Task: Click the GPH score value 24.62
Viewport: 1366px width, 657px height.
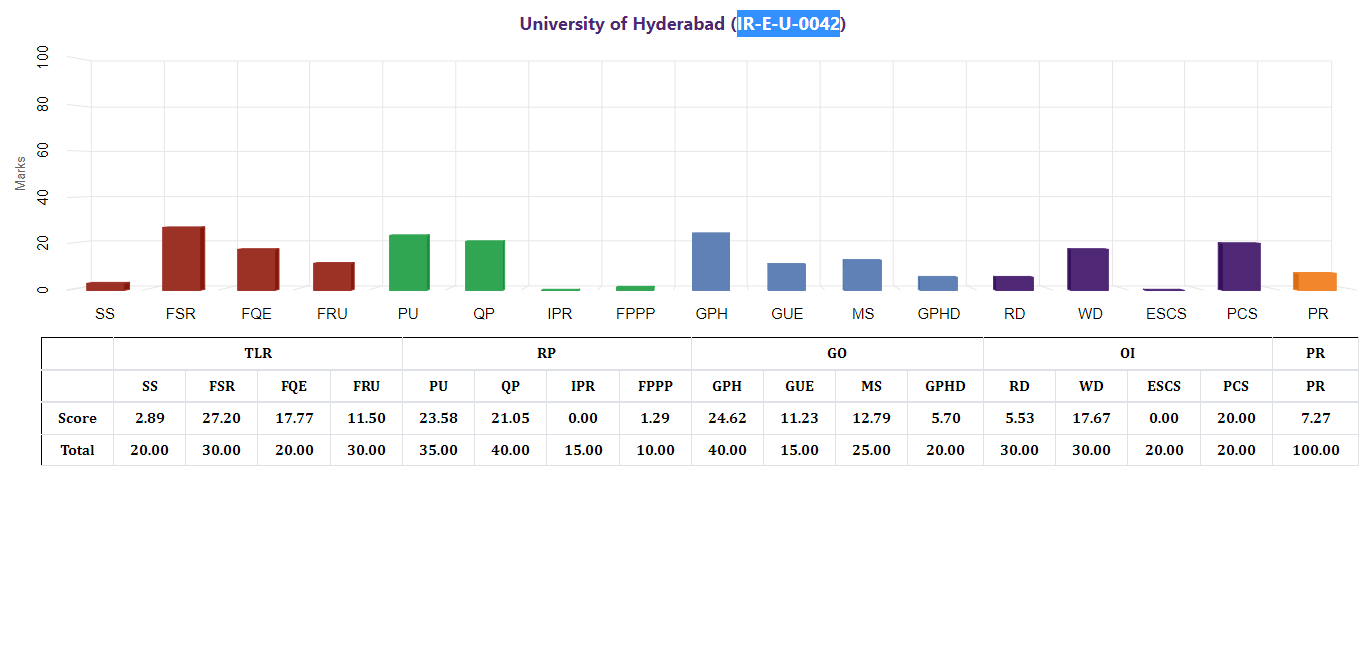Action: 727,418
